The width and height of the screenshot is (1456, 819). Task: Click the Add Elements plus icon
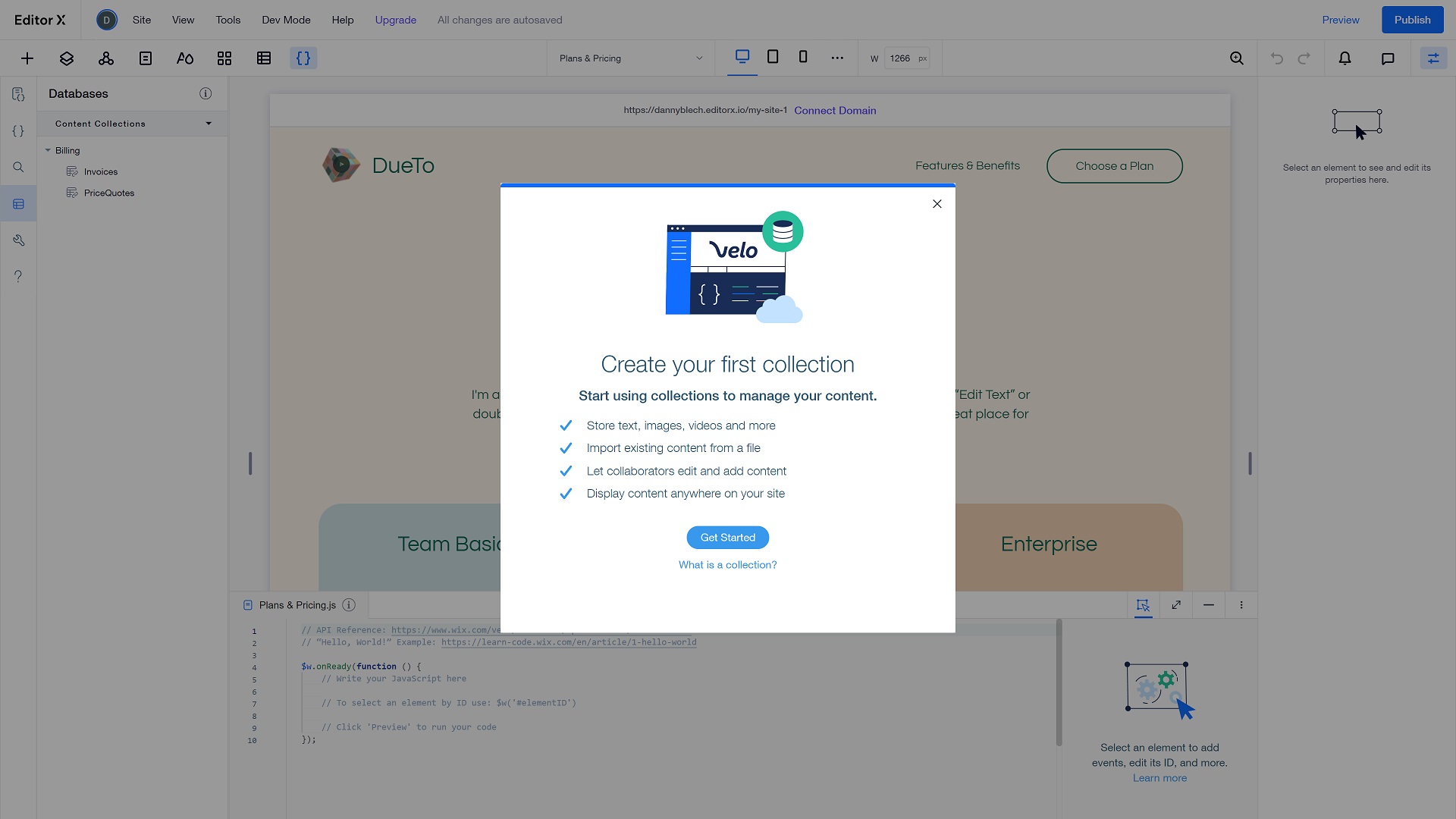point(27,58)
